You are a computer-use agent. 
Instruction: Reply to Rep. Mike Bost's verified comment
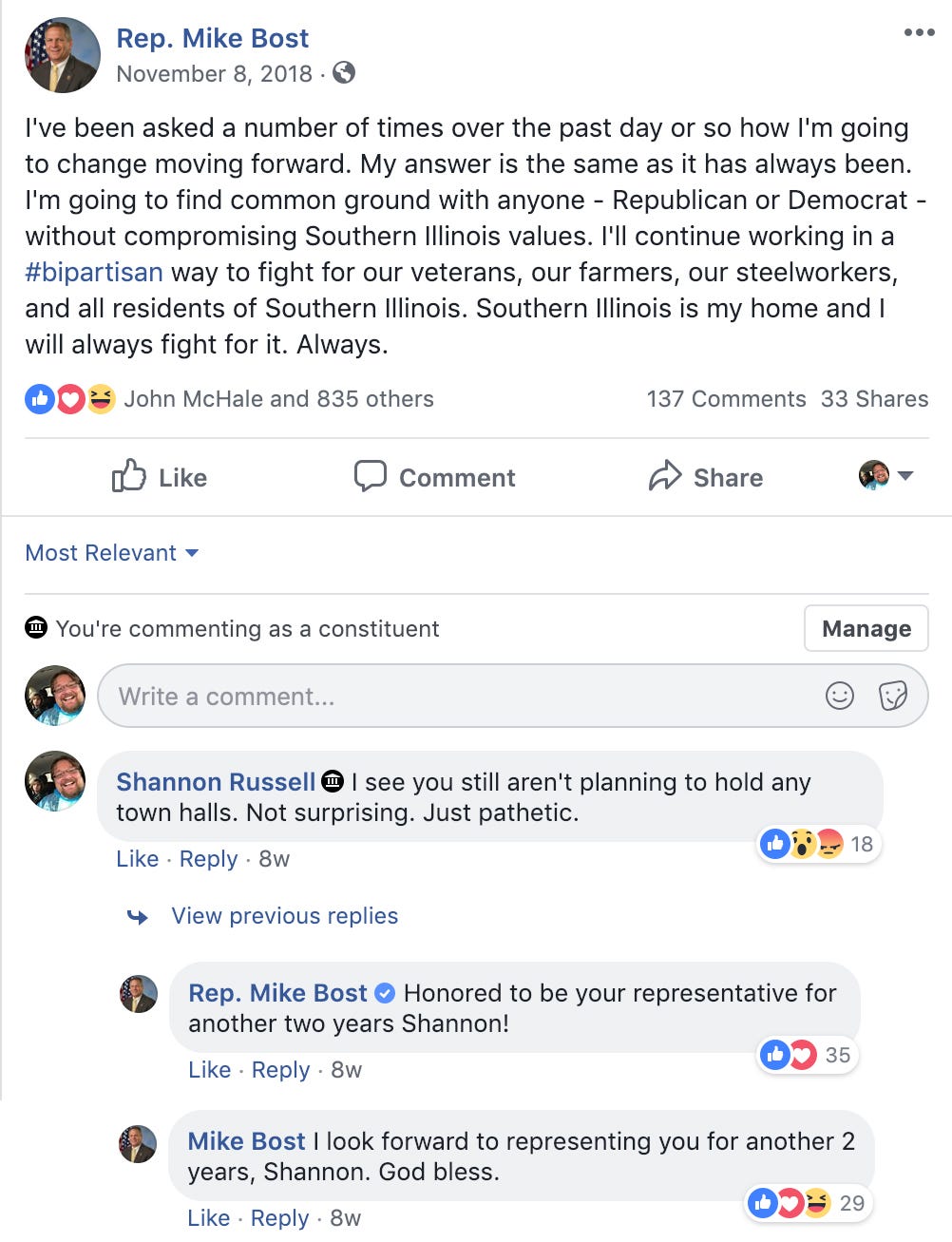click(280, 1070)
